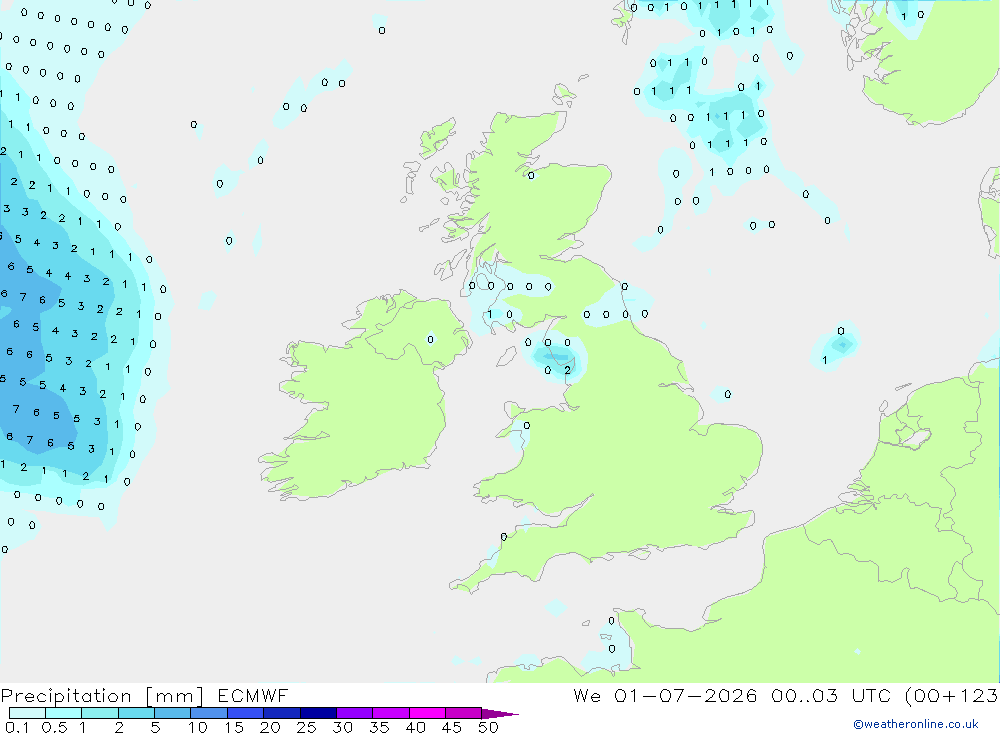Click the legend label '0.5'

pos(54,727)
